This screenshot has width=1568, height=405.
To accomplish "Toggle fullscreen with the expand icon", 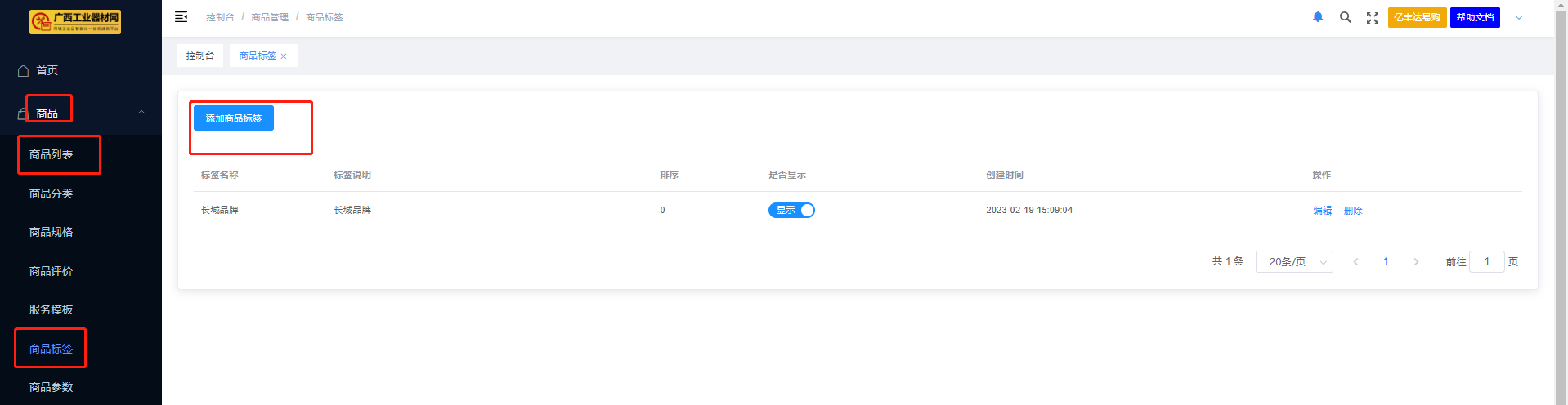I will click(x=1373, y=18).
